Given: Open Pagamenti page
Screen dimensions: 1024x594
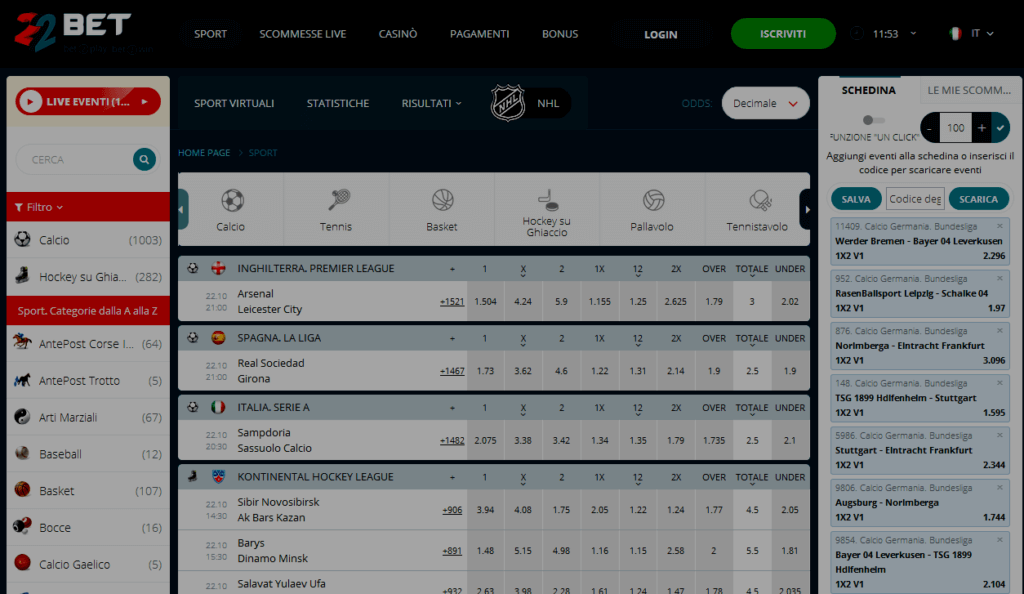Looking at the screenshot, I should (x=479, y=34).
